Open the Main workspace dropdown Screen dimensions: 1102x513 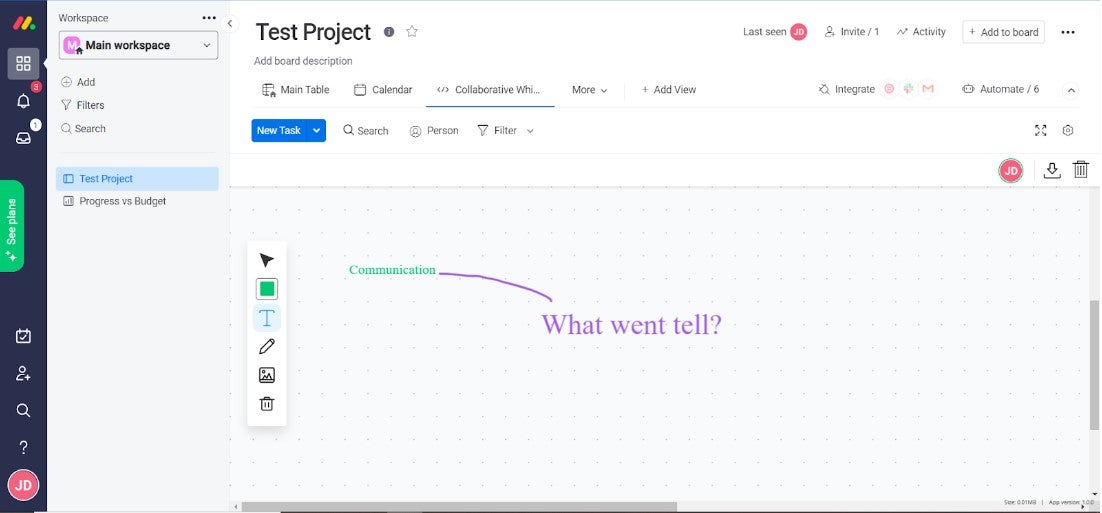pos(139,45)
